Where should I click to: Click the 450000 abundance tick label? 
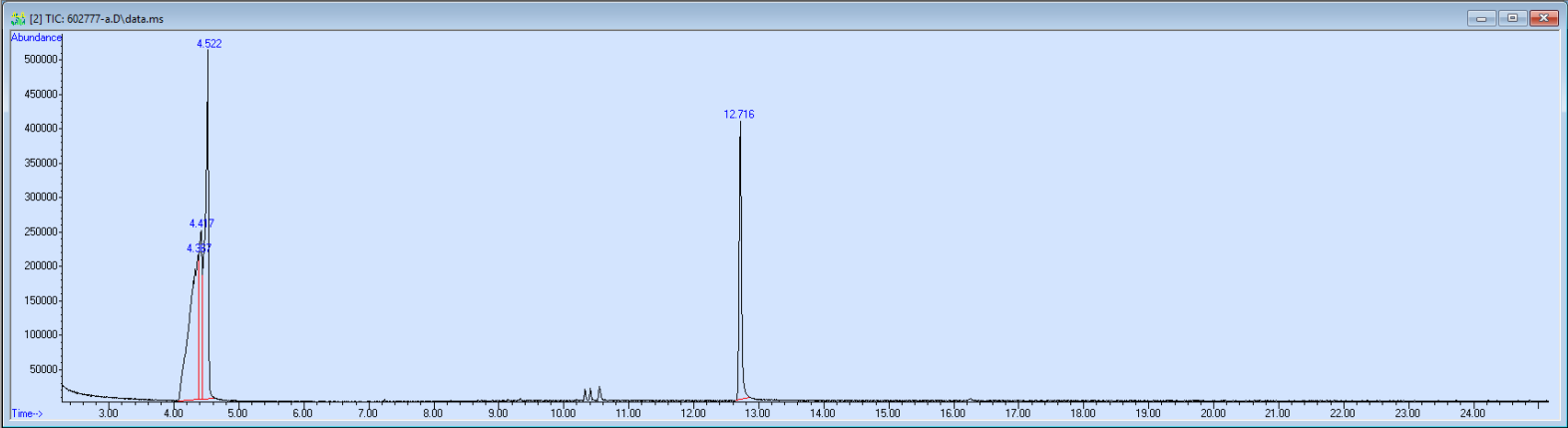pos(41,95)
